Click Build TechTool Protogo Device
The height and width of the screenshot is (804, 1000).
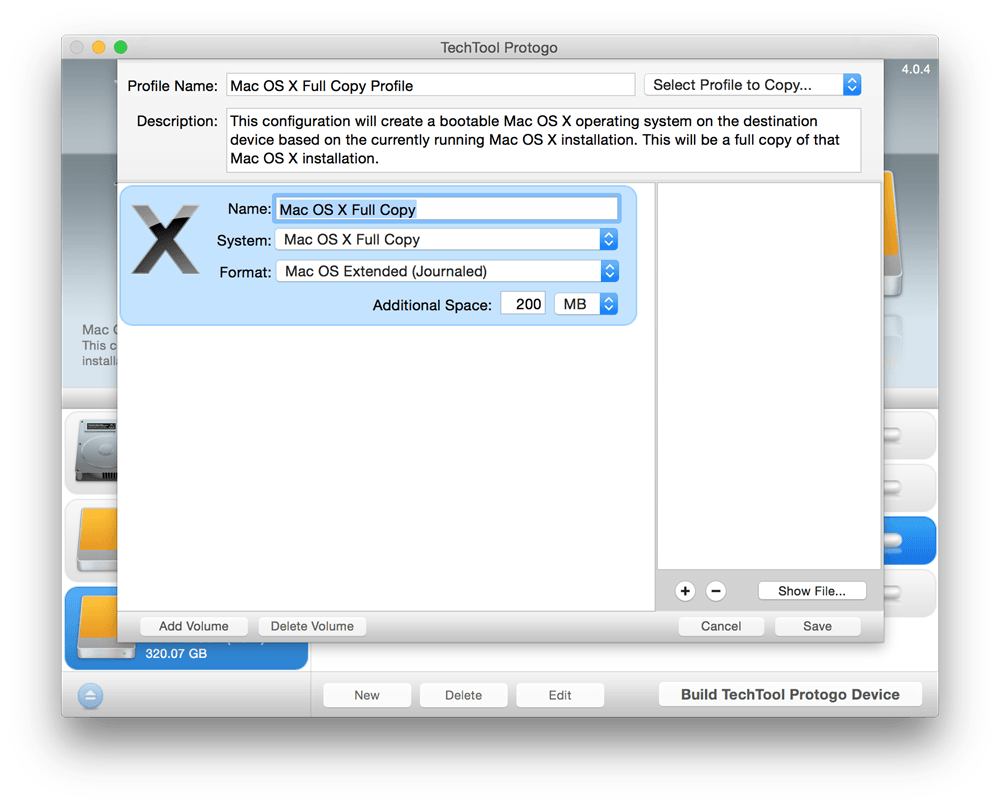(x=790, y=694)
